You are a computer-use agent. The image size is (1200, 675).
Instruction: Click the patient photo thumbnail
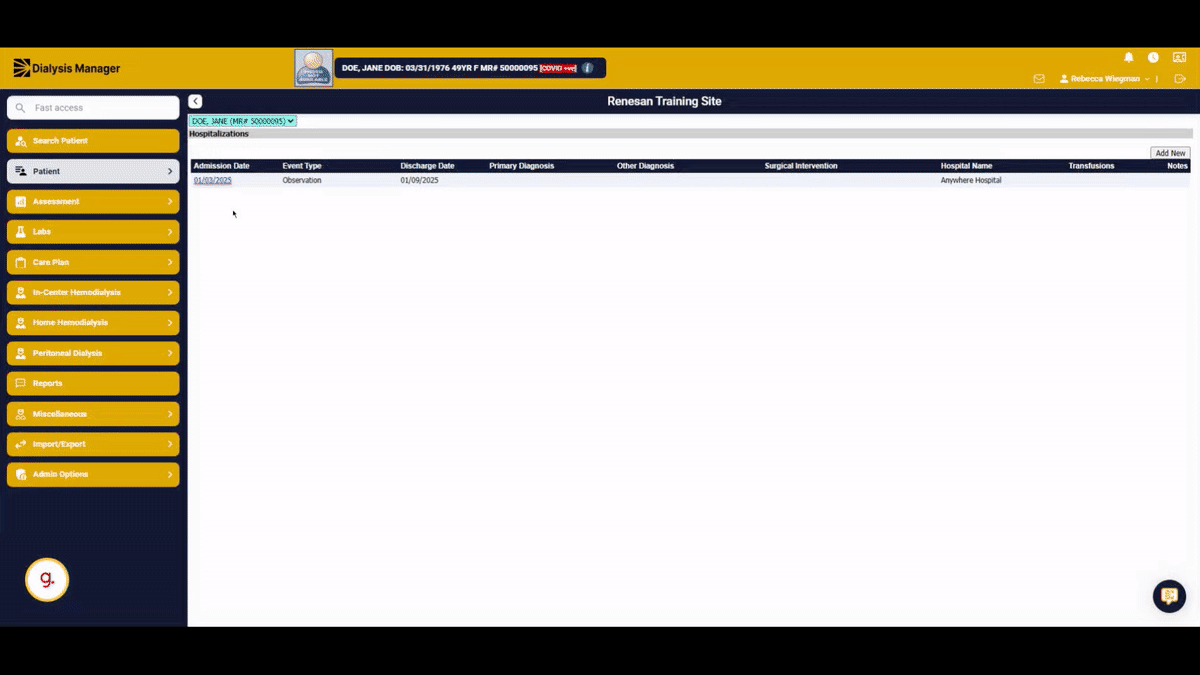pyautogui.click(x=314, y=68)
